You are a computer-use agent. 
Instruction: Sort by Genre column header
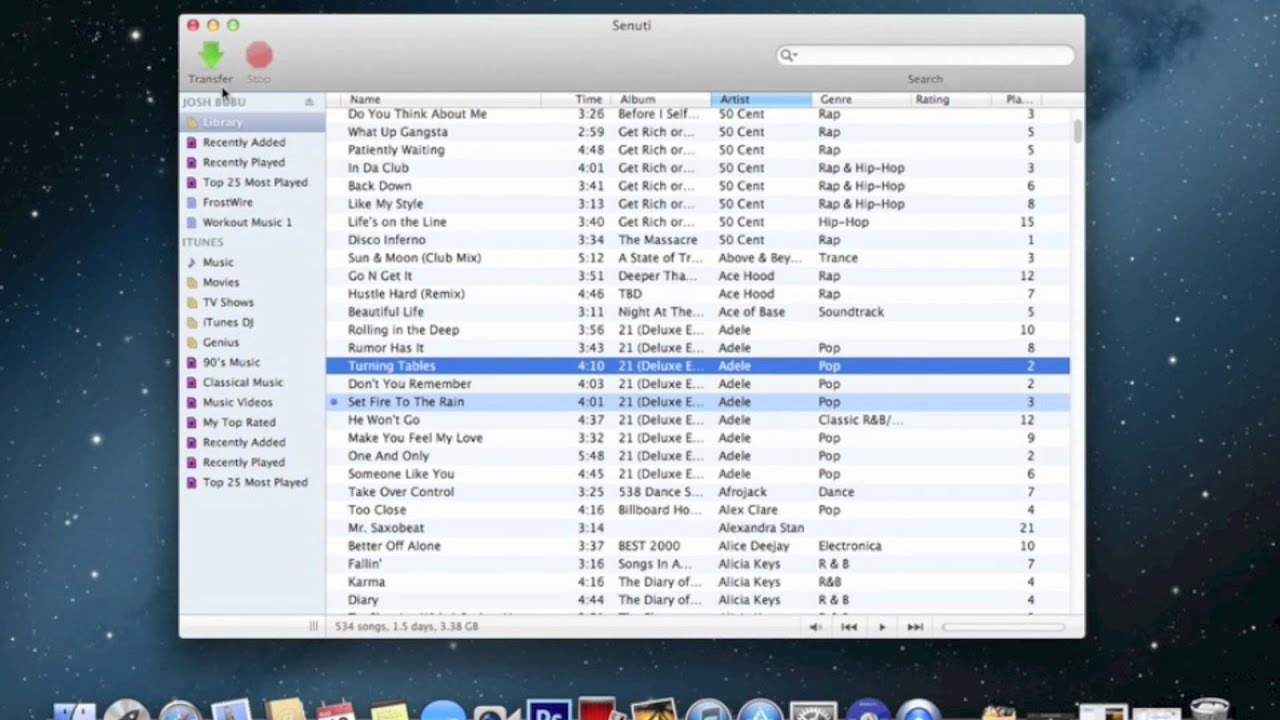click(861, 99)
